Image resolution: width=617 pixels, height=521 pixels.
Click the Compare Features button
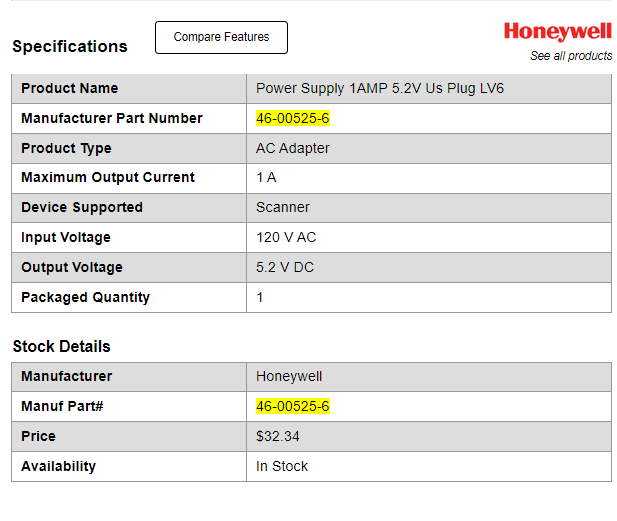point(221,37)
